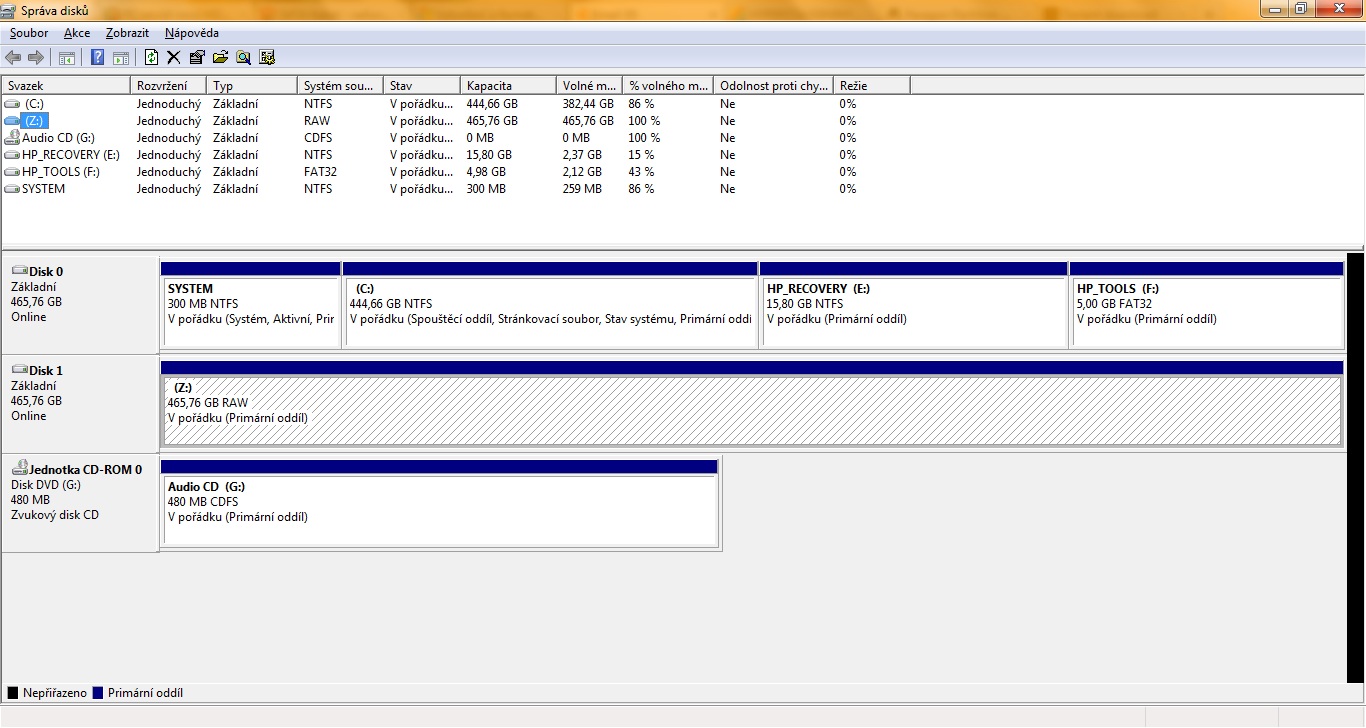The width and height of the screenshot is (1366, 728).
Task: Select the Jednotka CD-ROM 0 label panel
Action: point(80,503)
